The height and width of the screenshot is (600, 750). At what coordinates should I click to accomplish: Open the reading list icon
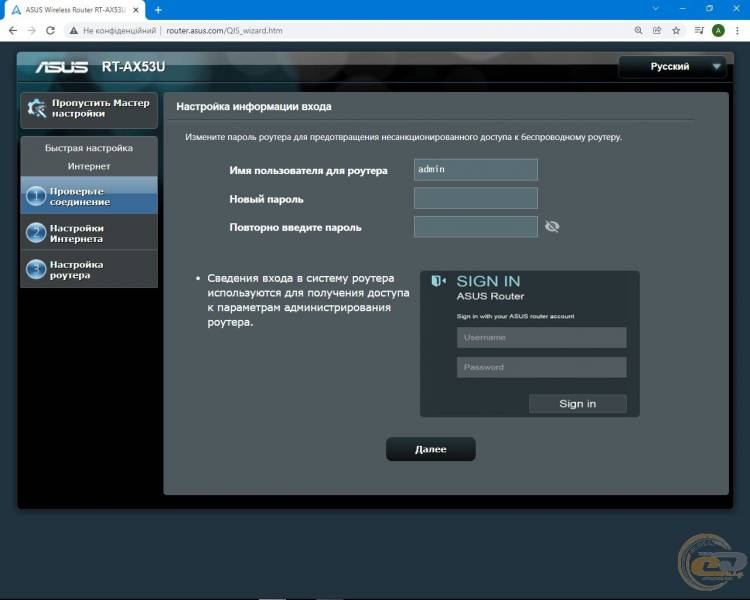pyautogui.click(x=699, y=31)
